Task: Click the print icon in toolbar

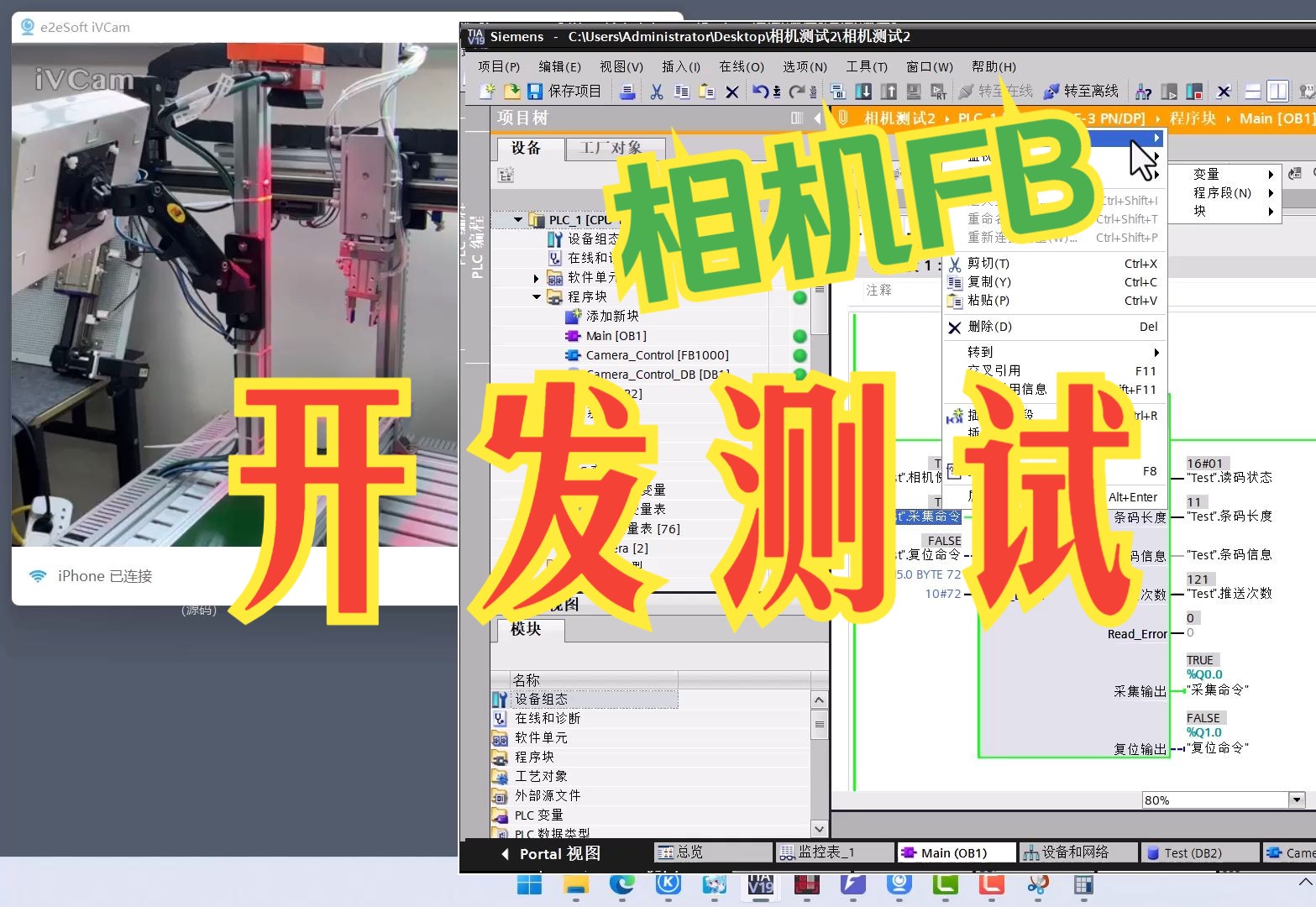Action: (x=627, y=92)
